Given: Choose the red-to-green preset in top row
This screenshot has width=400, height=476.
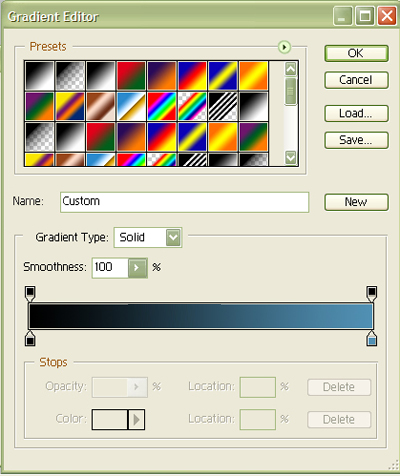Looking at the screenshot, I should [x=131, y=76].
